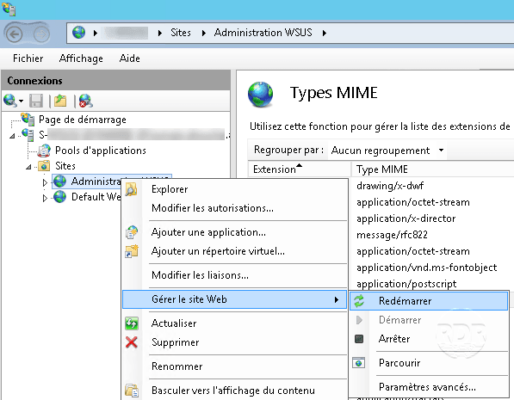
Task: Click Parcourir in the submenu
Action: [429, 363]
